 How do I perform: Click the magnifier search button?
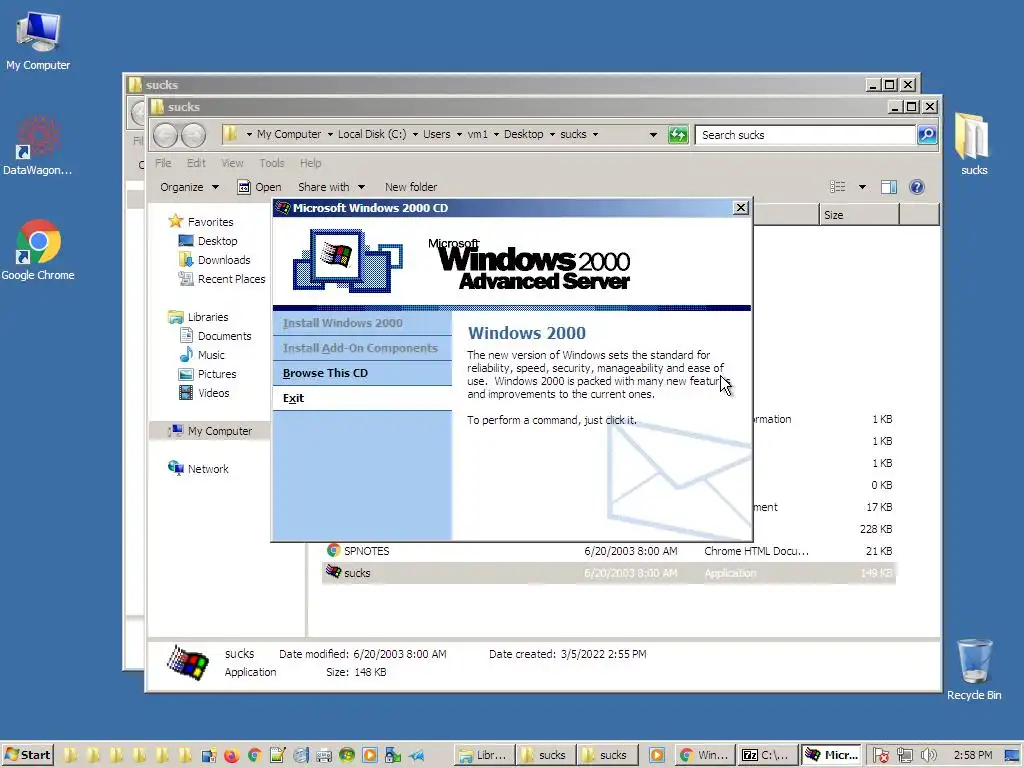click(x=927, y=135)
